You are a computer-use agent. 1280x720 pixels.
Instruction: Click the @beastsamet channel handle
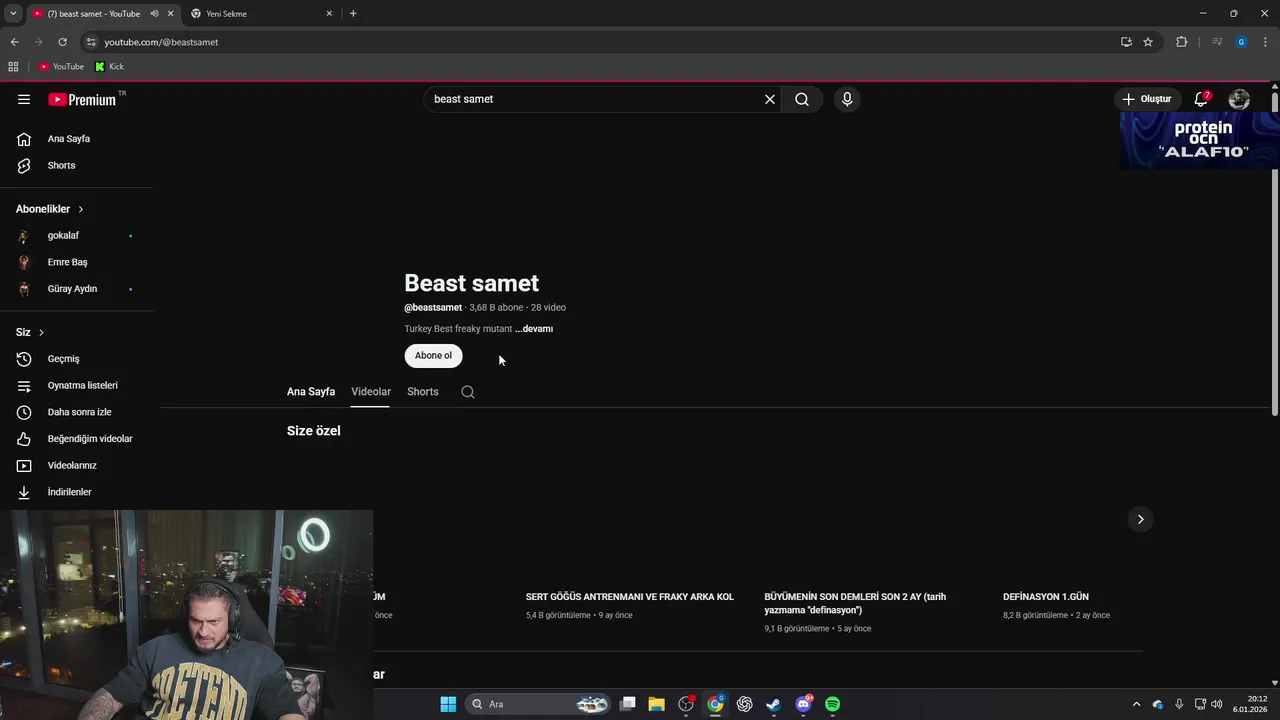click(x=433, y=307)
